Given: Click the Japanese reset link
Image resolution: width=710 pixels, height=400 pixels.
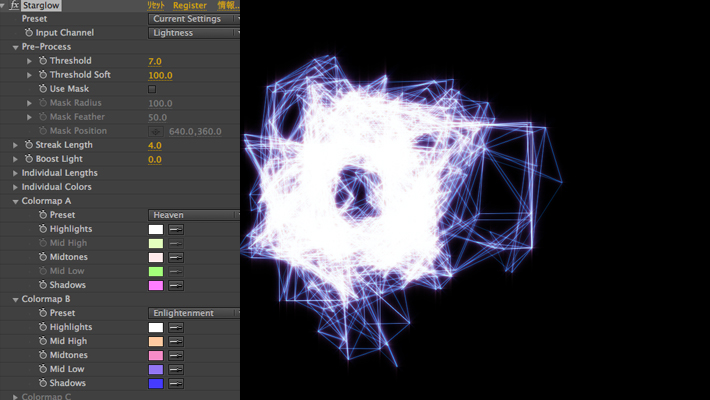Looking at the screenshot, I should [155, 5].
